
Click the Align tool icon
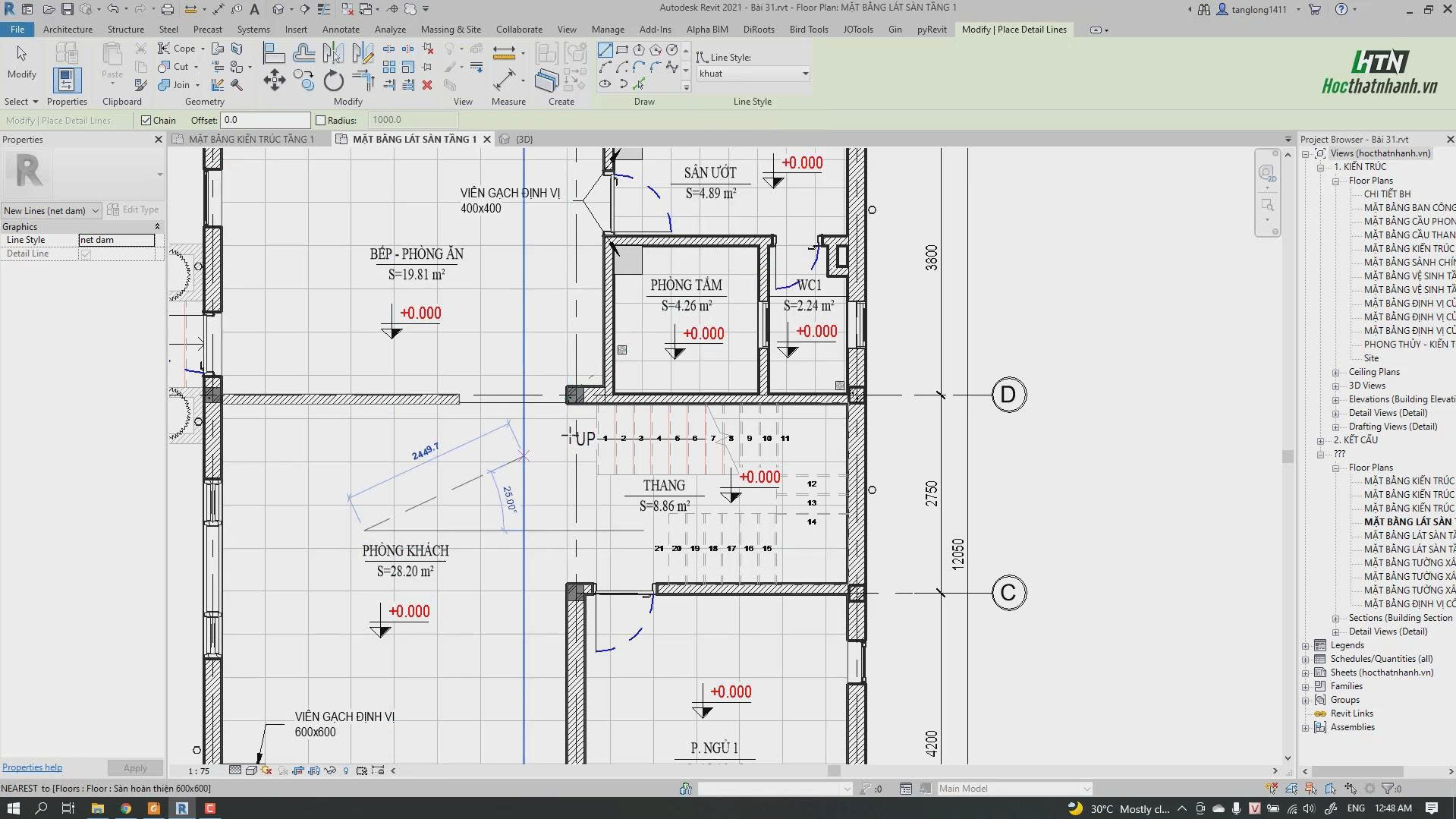[274, 52]
